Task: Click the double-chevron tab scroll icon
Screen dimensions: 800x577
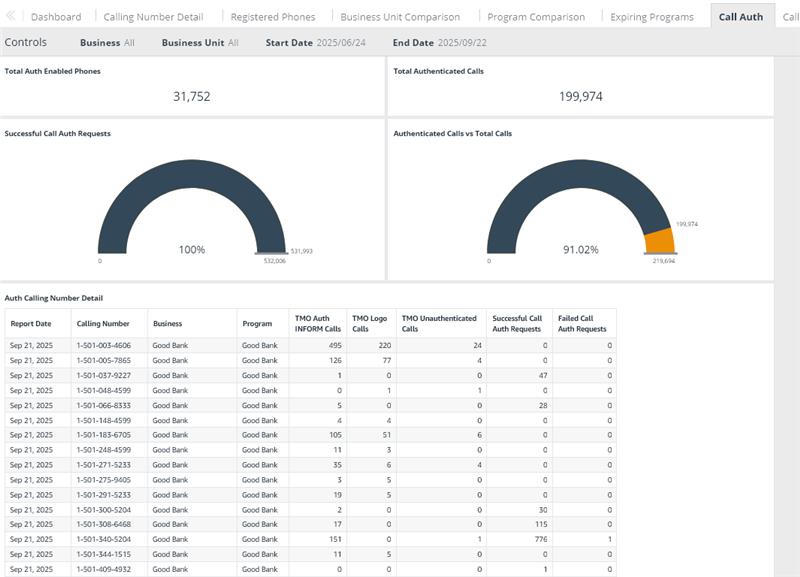Action: (x=11, y=16)
